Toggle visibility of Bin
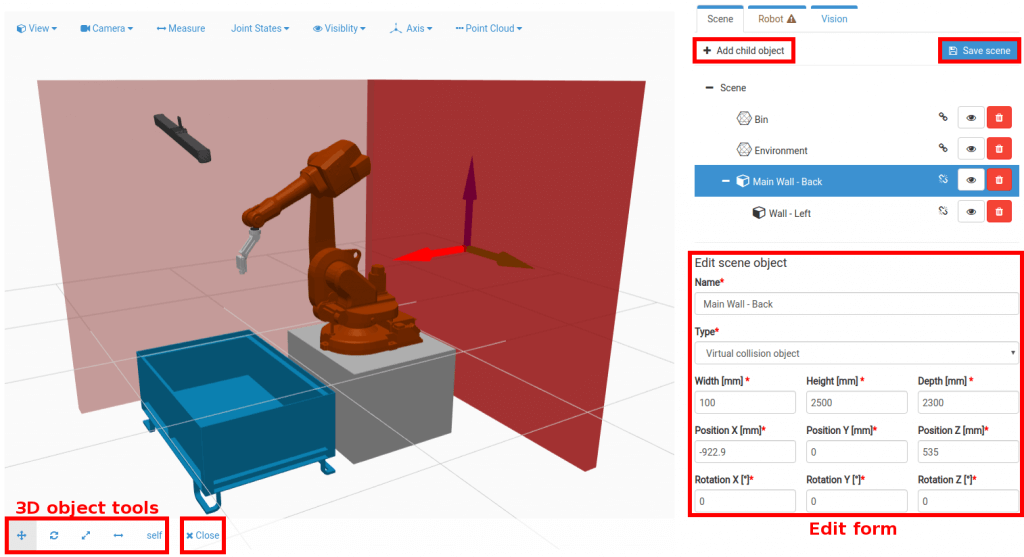Image resolution: width=1024 pixels, height=557 pixels. click(x=971, y=118)
